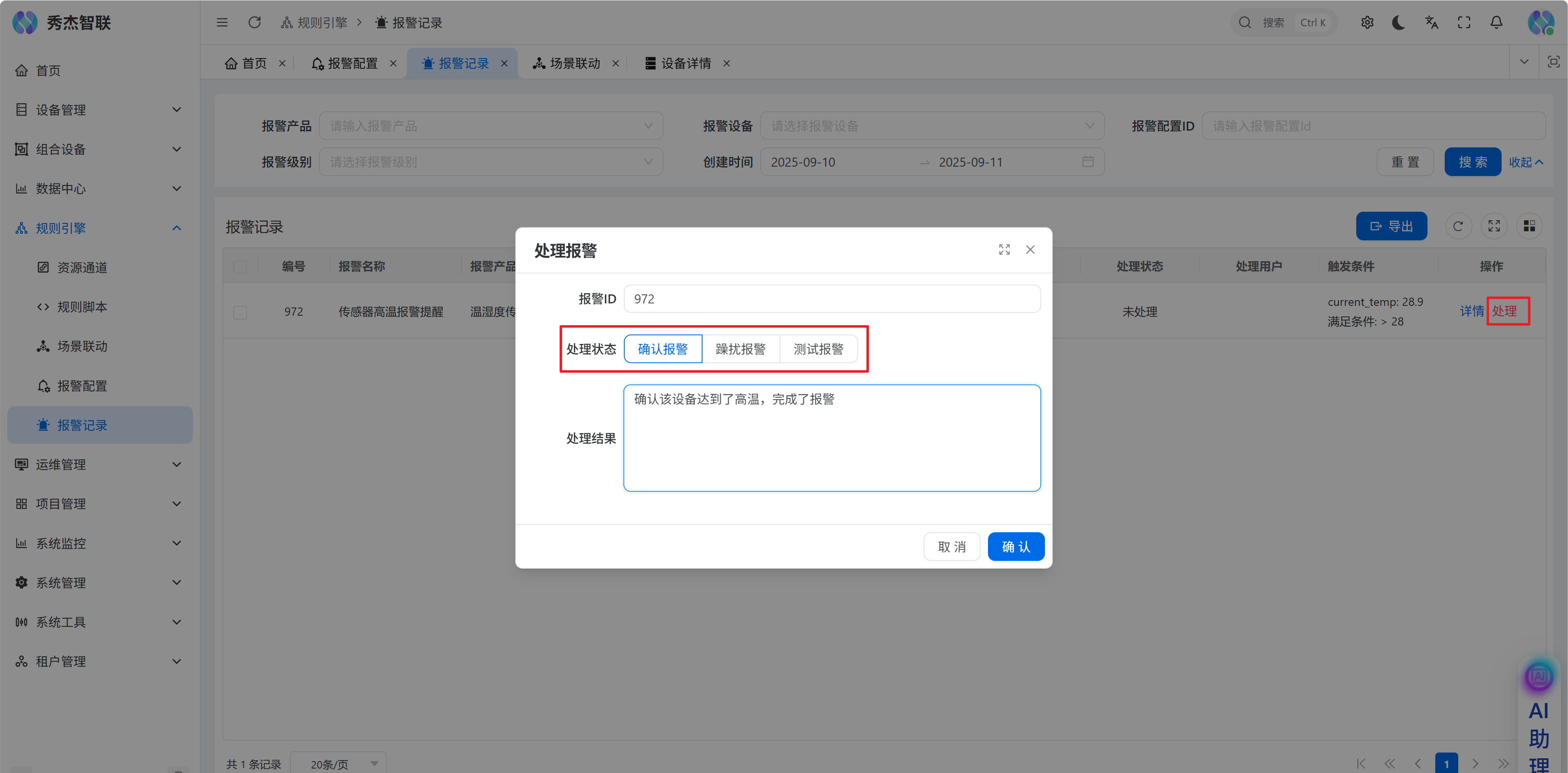Open the 报警级别 dropdown
Image resolution: width=1568 pixels, height=773 pixels.
491,163
